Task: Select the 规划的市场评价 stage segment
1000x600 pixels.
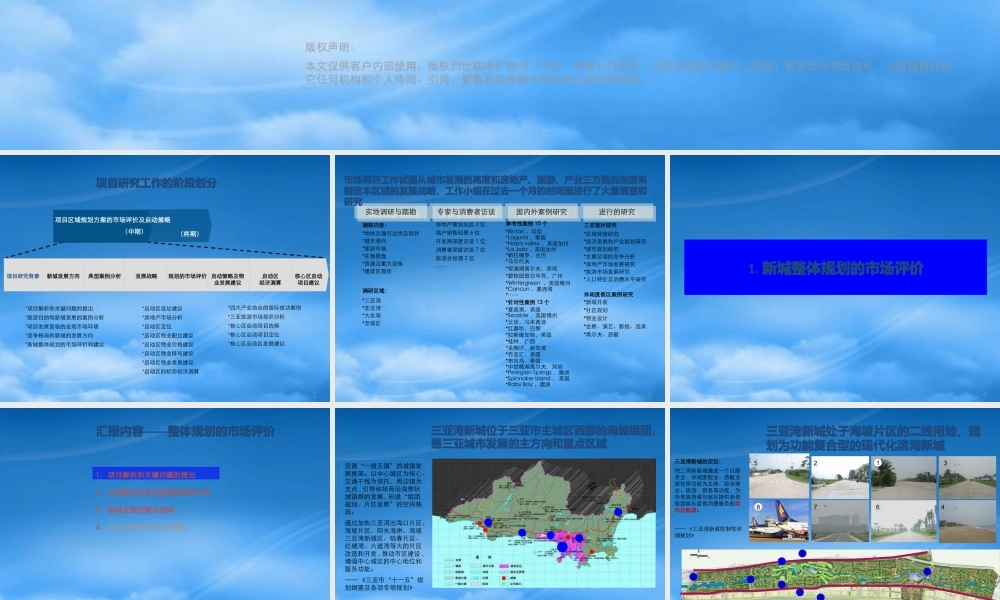Action: tap(188, 276)
